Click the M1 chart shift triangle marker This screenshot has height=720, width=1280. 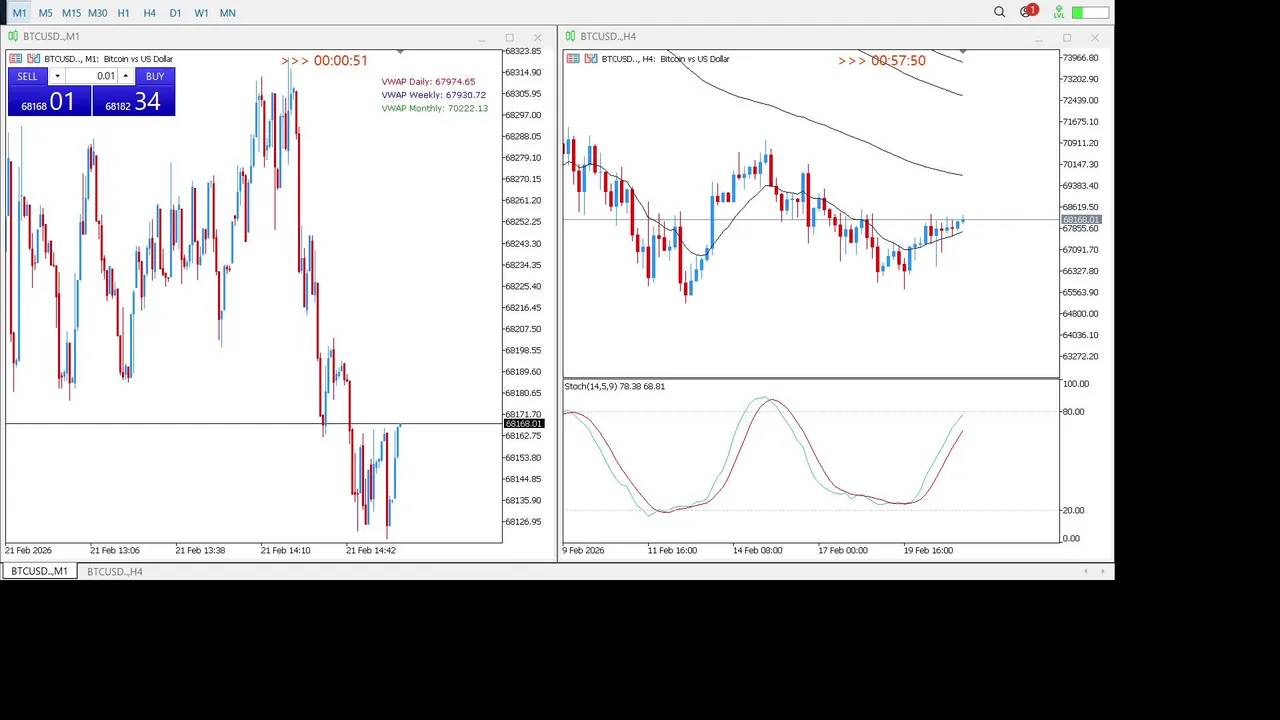click(x=400, y=52)
